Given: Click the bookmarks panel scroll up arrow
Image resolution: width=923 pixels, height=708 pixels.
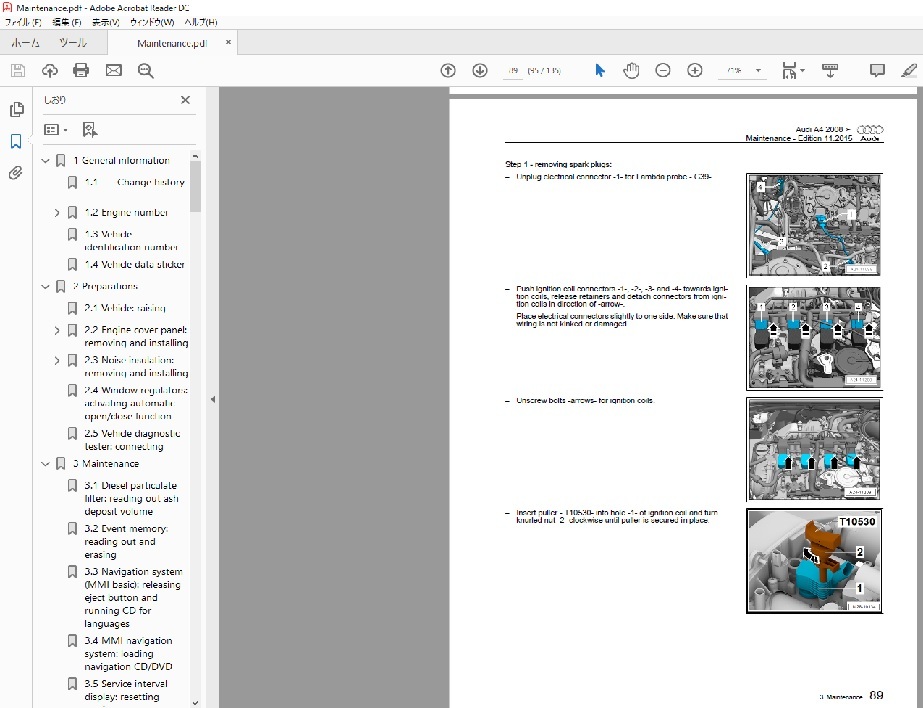Looking at the screenshot, I should 195,156.
